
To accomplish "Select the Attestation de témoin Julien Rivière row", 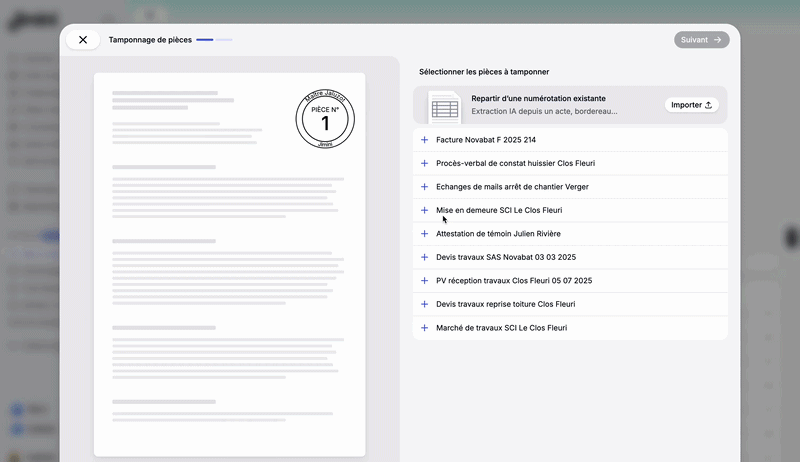I will 570,234.
